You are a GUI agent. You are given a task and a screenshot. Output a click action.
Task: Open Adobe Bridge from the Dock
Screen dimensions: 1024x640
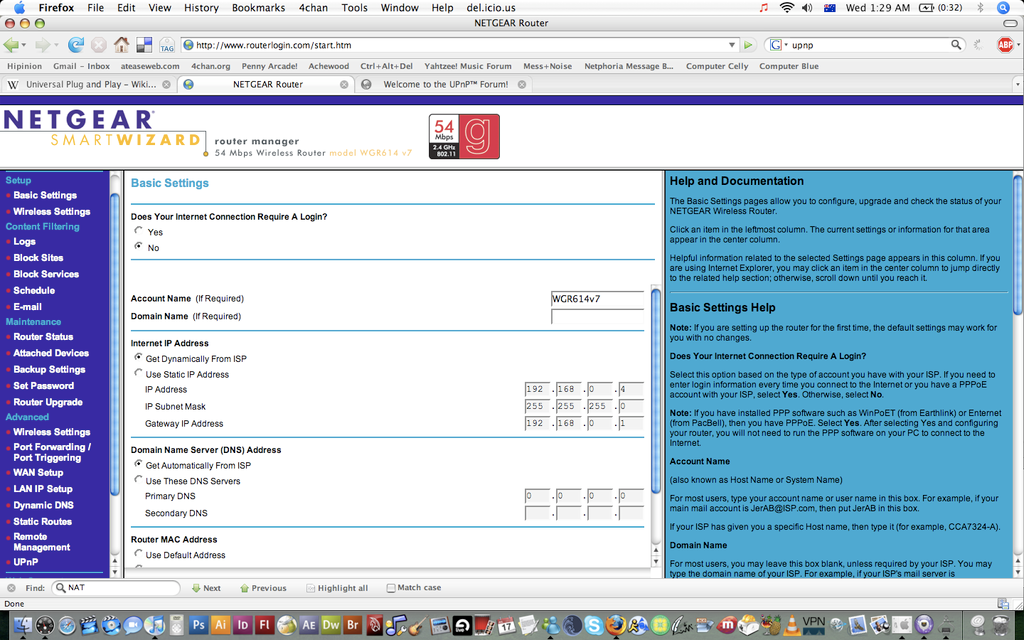(353, 625)
